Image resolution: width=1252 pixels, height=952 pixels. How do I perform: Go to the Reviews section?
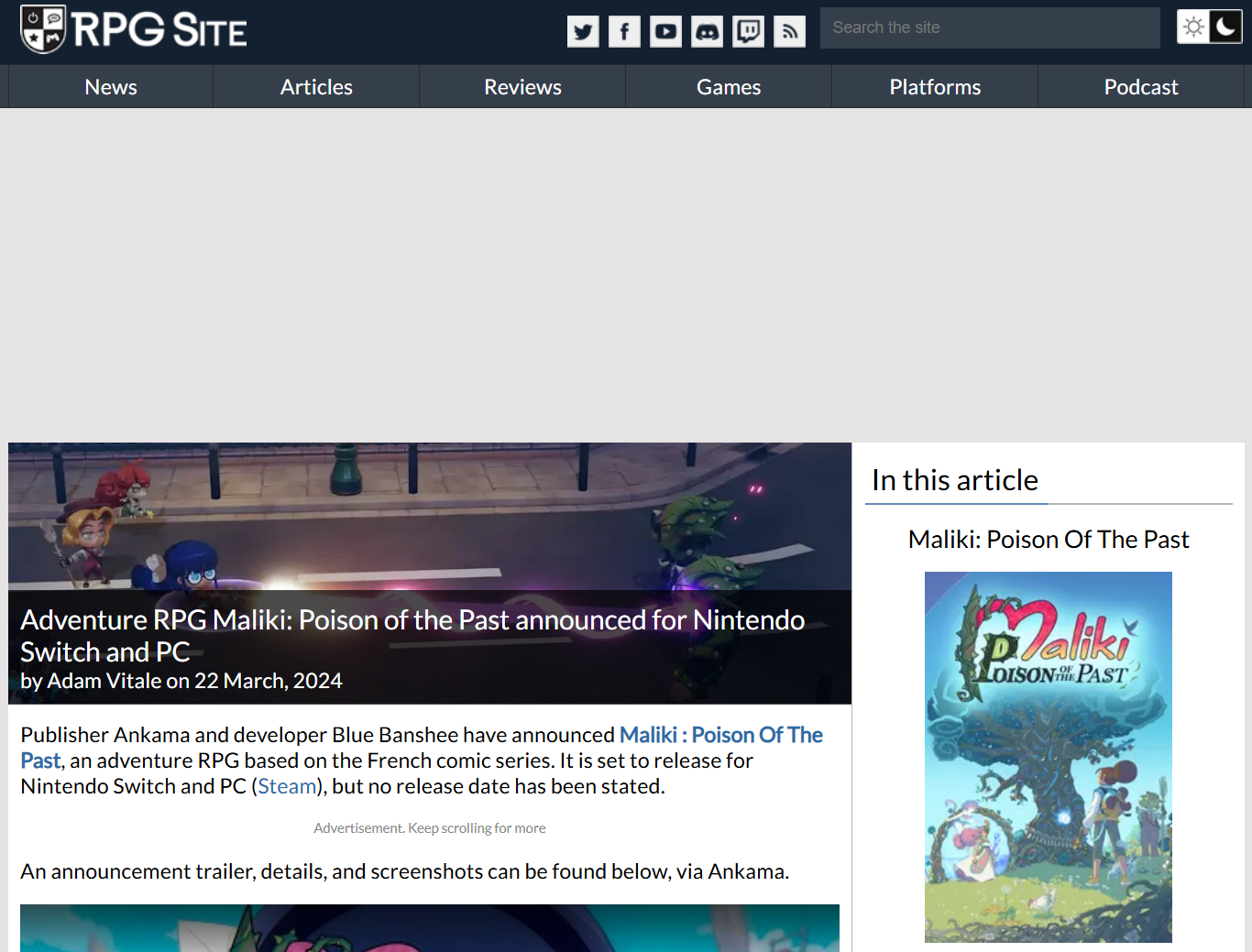click(x=522, y=87)
